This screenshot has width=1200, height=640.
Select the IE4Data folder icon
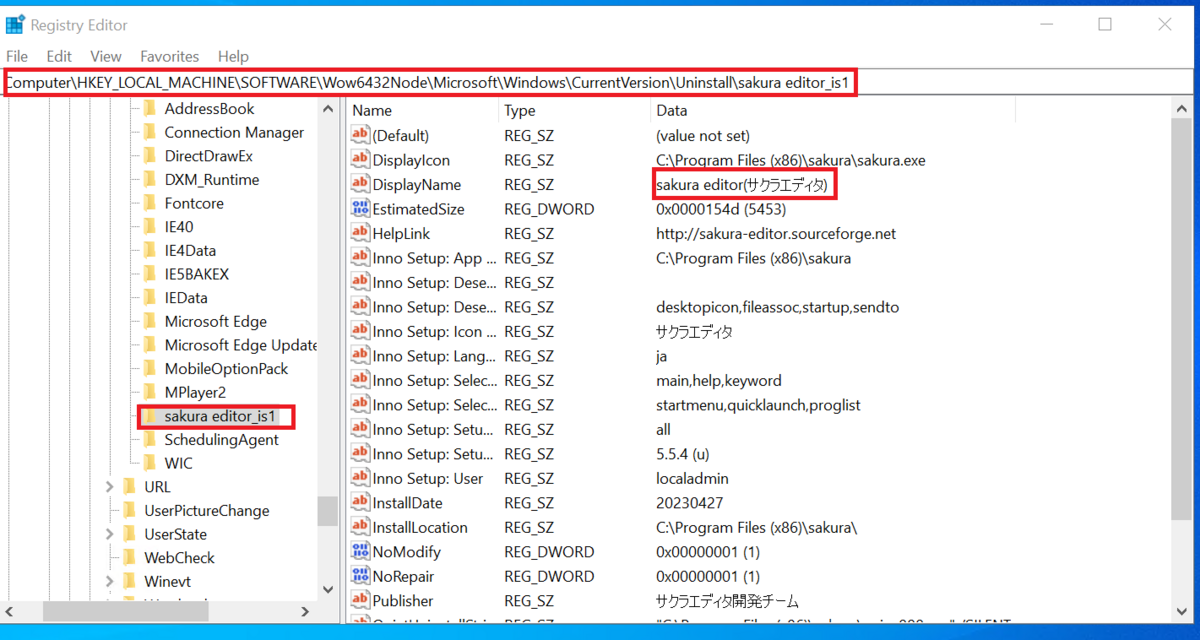tap(150, 251)
